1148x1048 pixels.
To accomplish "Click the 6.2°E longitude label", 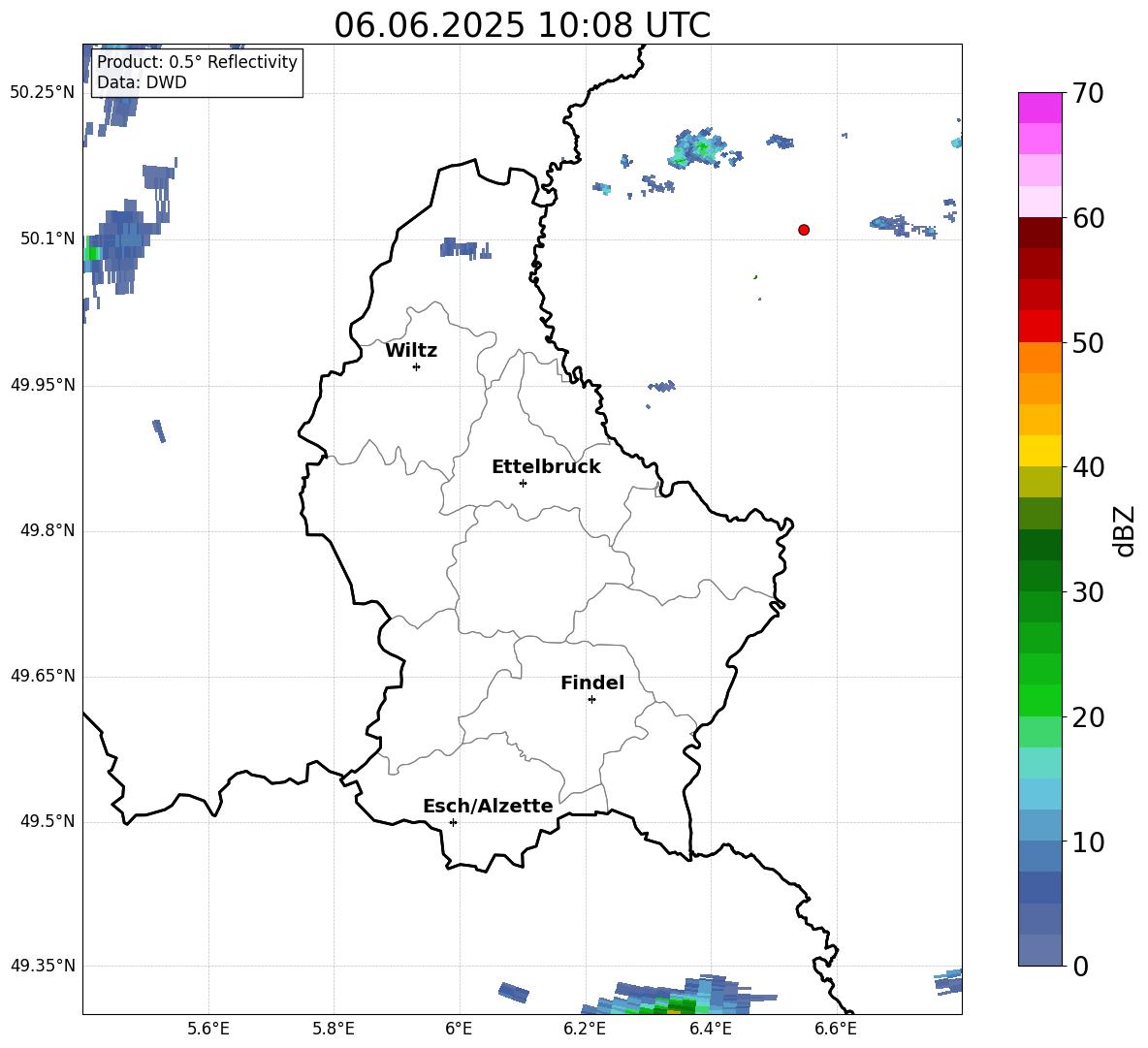I will click(585, 1029).
